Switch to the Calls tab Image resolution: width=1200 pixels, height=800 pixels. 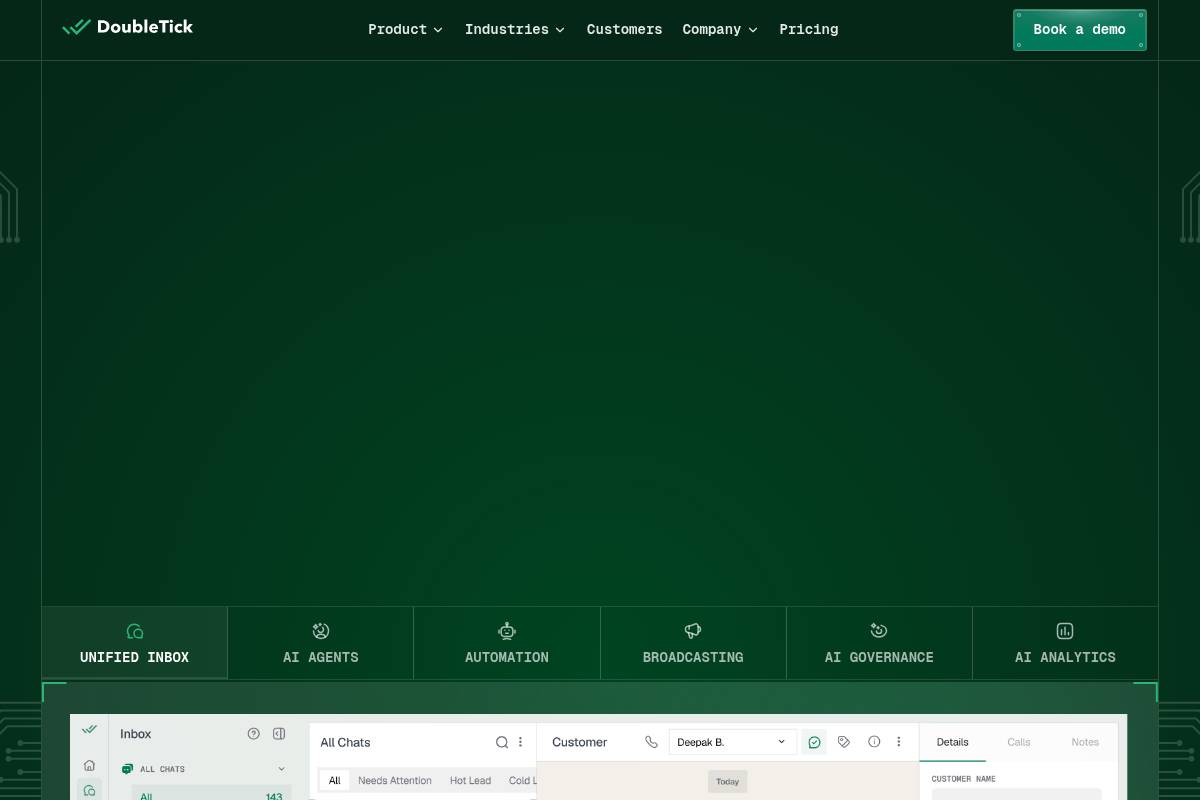click(1019, 742)
